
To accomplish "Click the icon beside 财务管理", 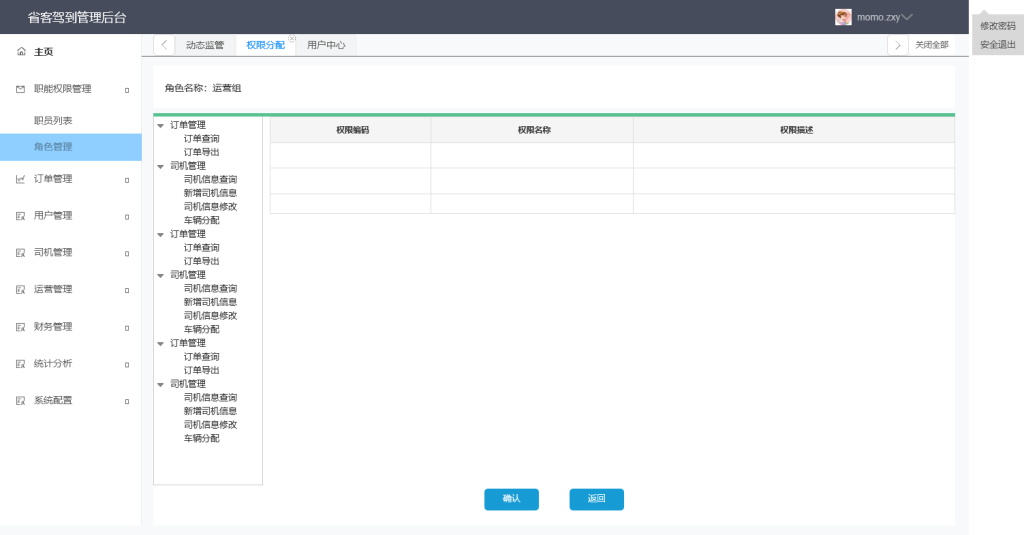I will point(21,327).
